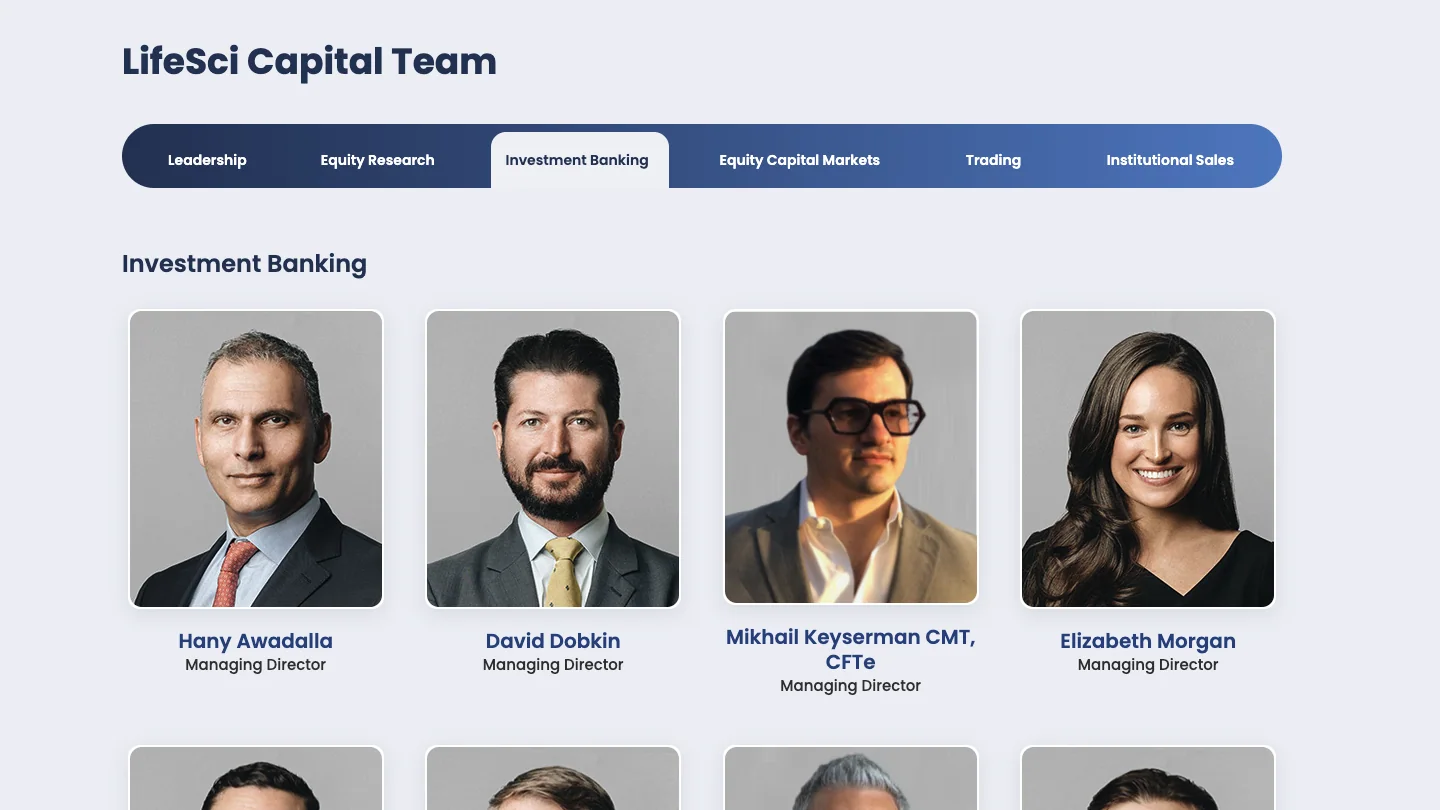Click Hany Awadalla's portrait photo
Viewport: 1440px width, 810px height.
[x=256, y=459]
